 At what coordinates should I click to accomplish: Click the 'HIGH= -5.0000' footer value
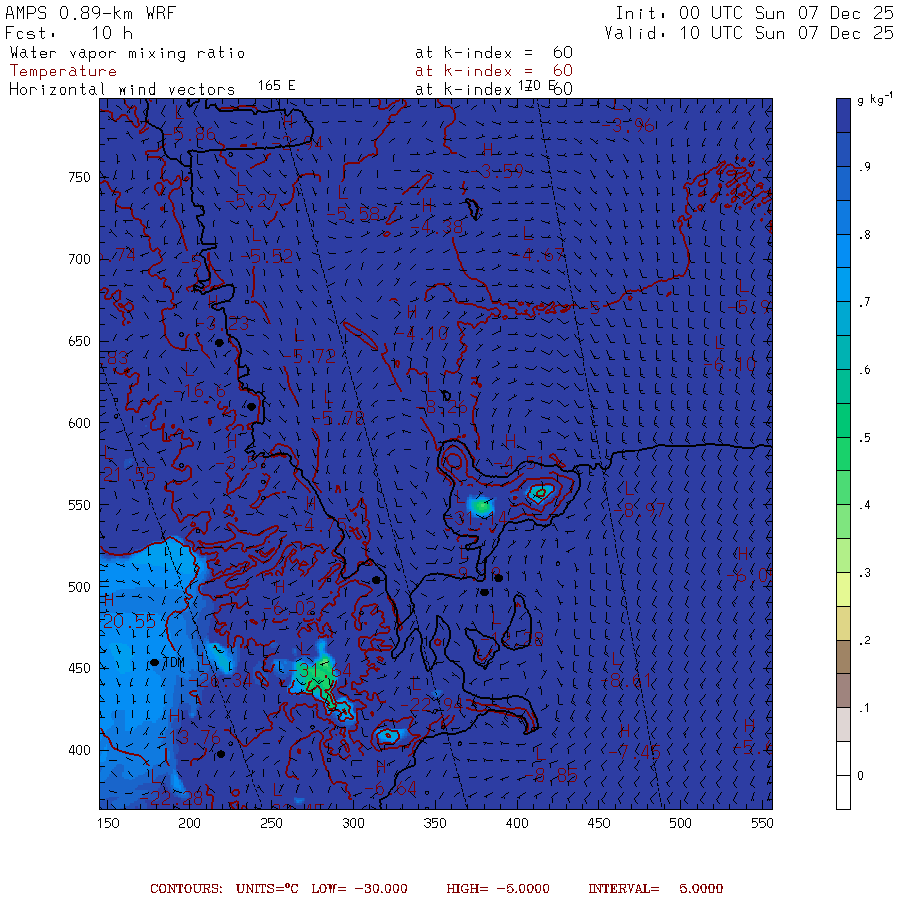pyautogui.click(x=498, y=889)
